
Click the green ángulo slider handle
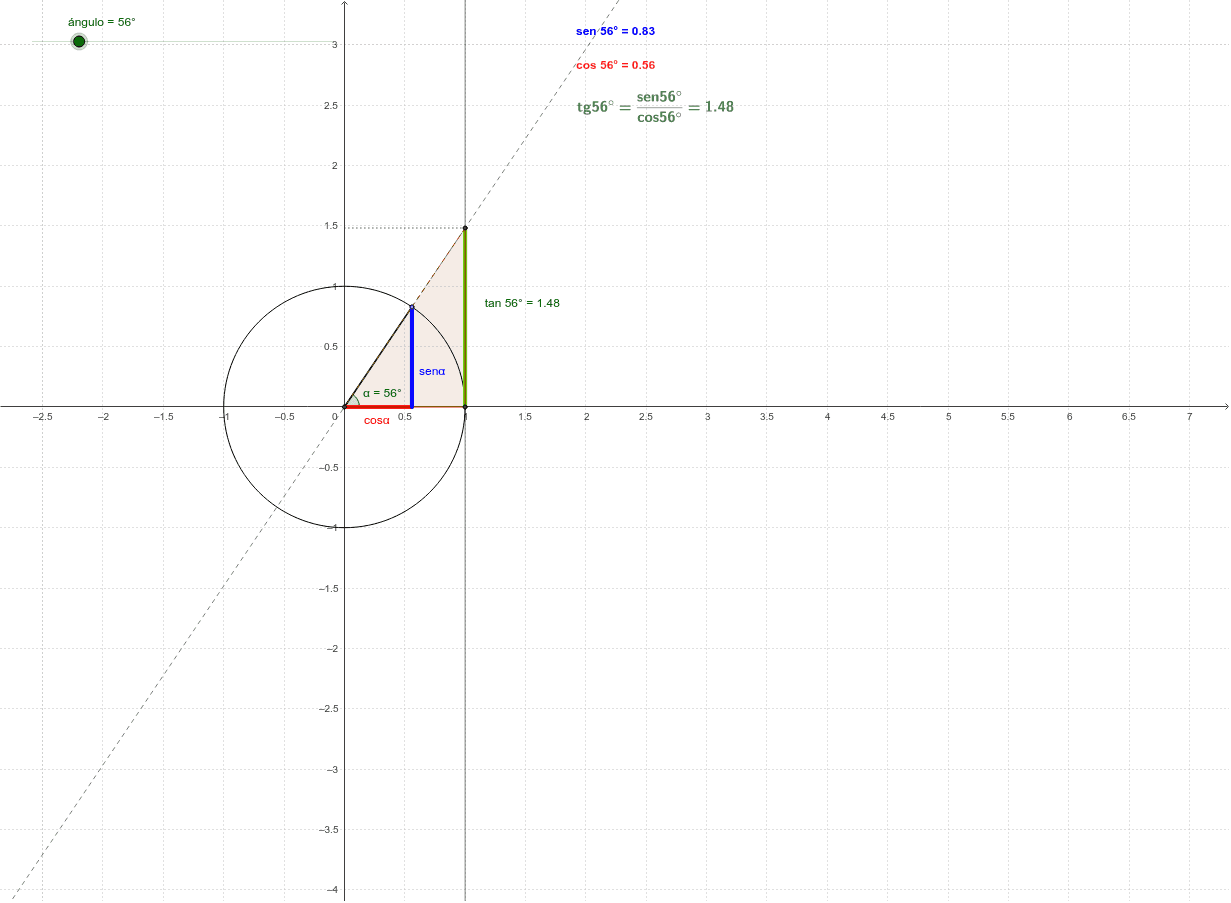79,41
